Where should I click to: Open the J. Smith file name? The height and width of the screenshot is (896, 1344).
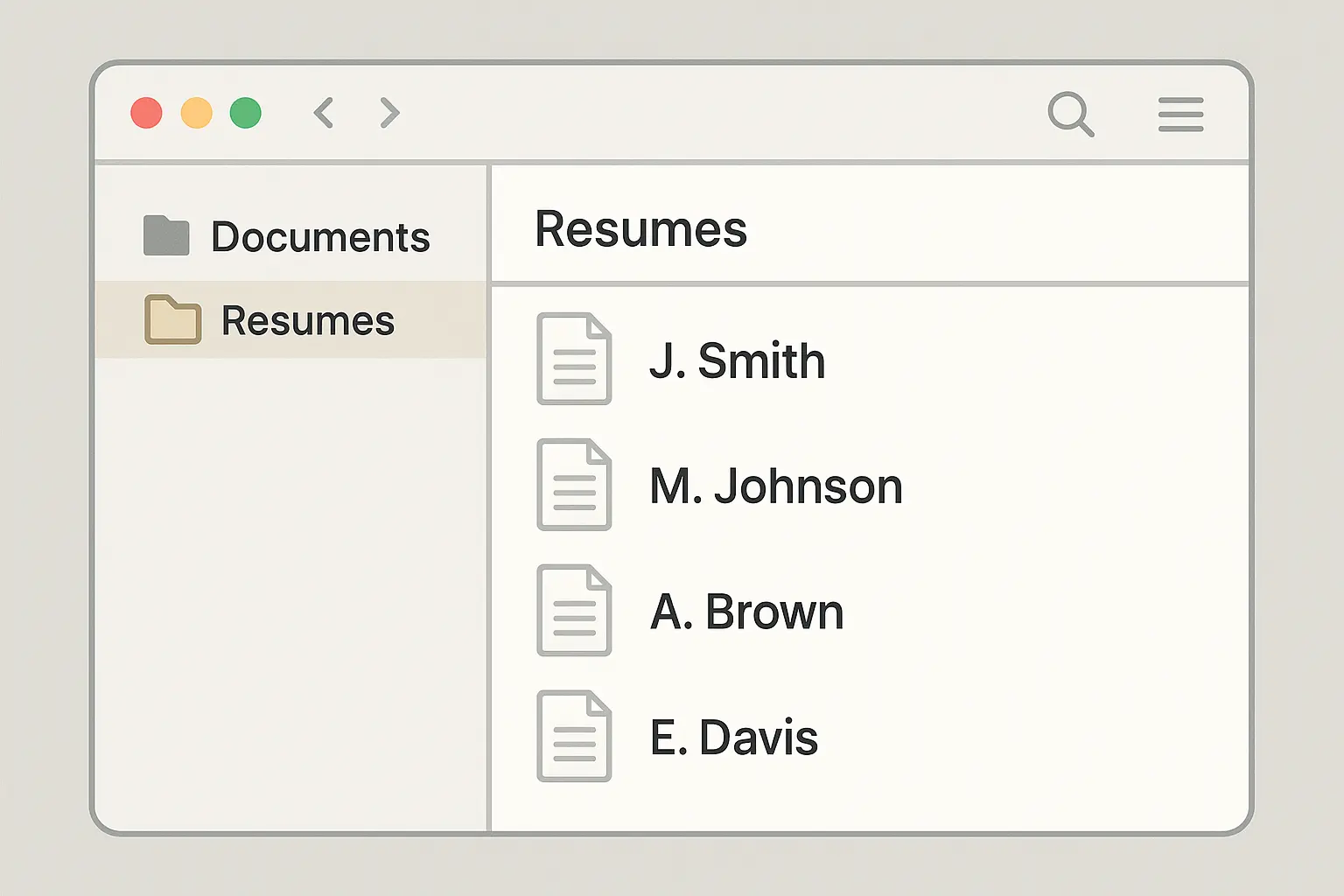[737, 360]
